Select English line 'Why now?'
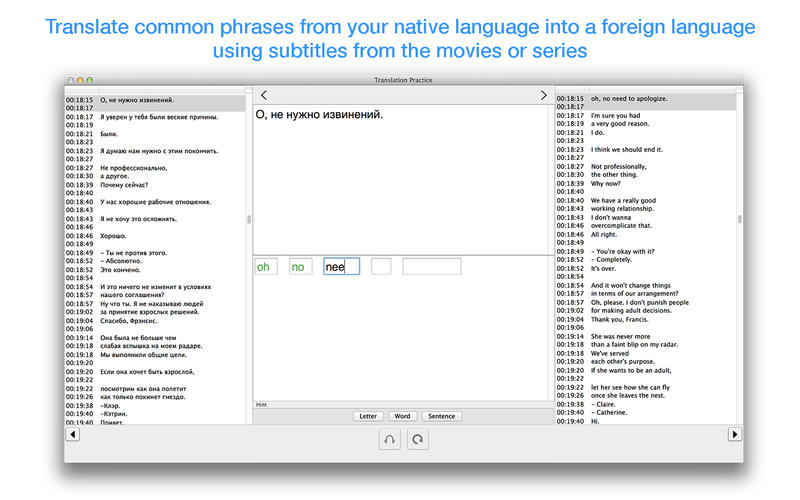Screen dimensions: 800x500 click(x=606, y=183)
